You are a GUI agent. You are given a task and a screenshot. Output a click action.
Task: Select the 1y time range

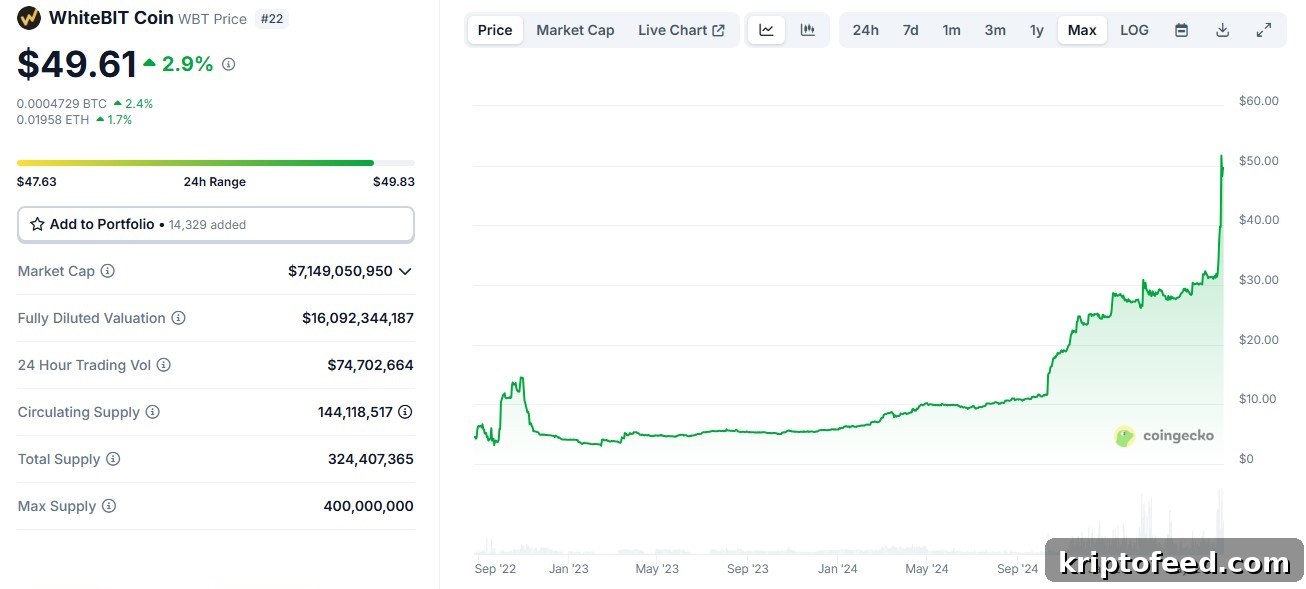coord(1037,30)
